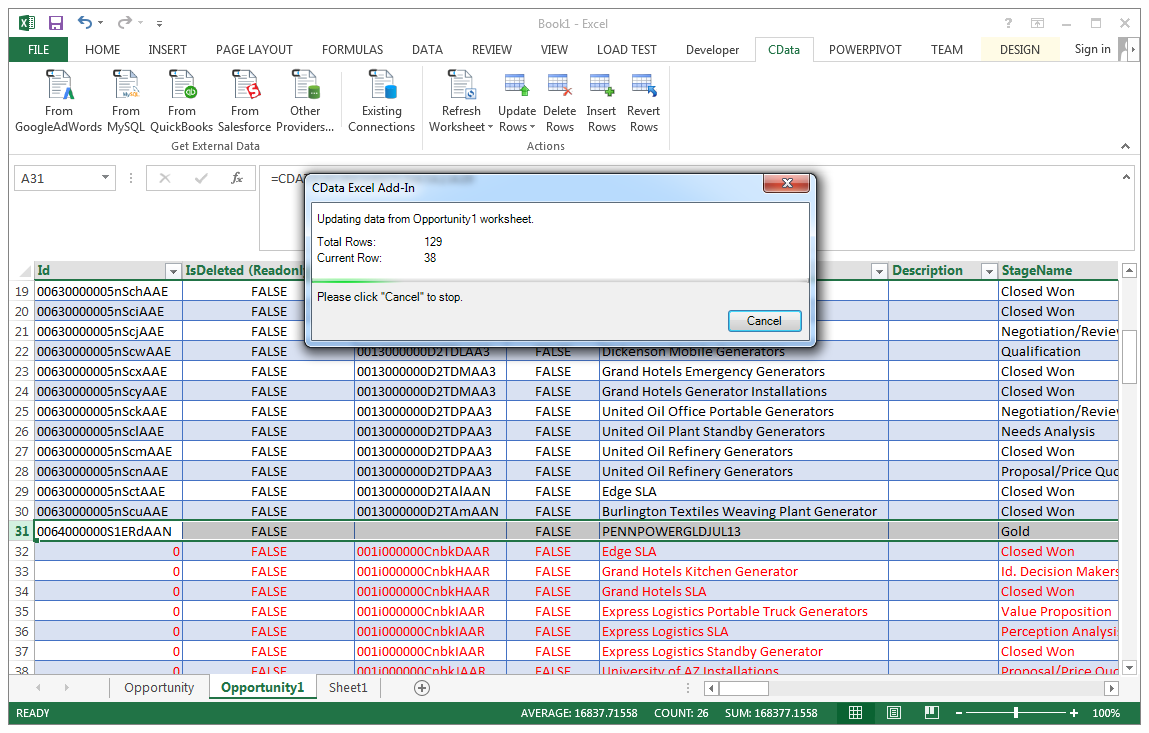Image resolution: width=1149 pixels, height=733 pixels.
Task: Select row 31 header
Action: 22,531
